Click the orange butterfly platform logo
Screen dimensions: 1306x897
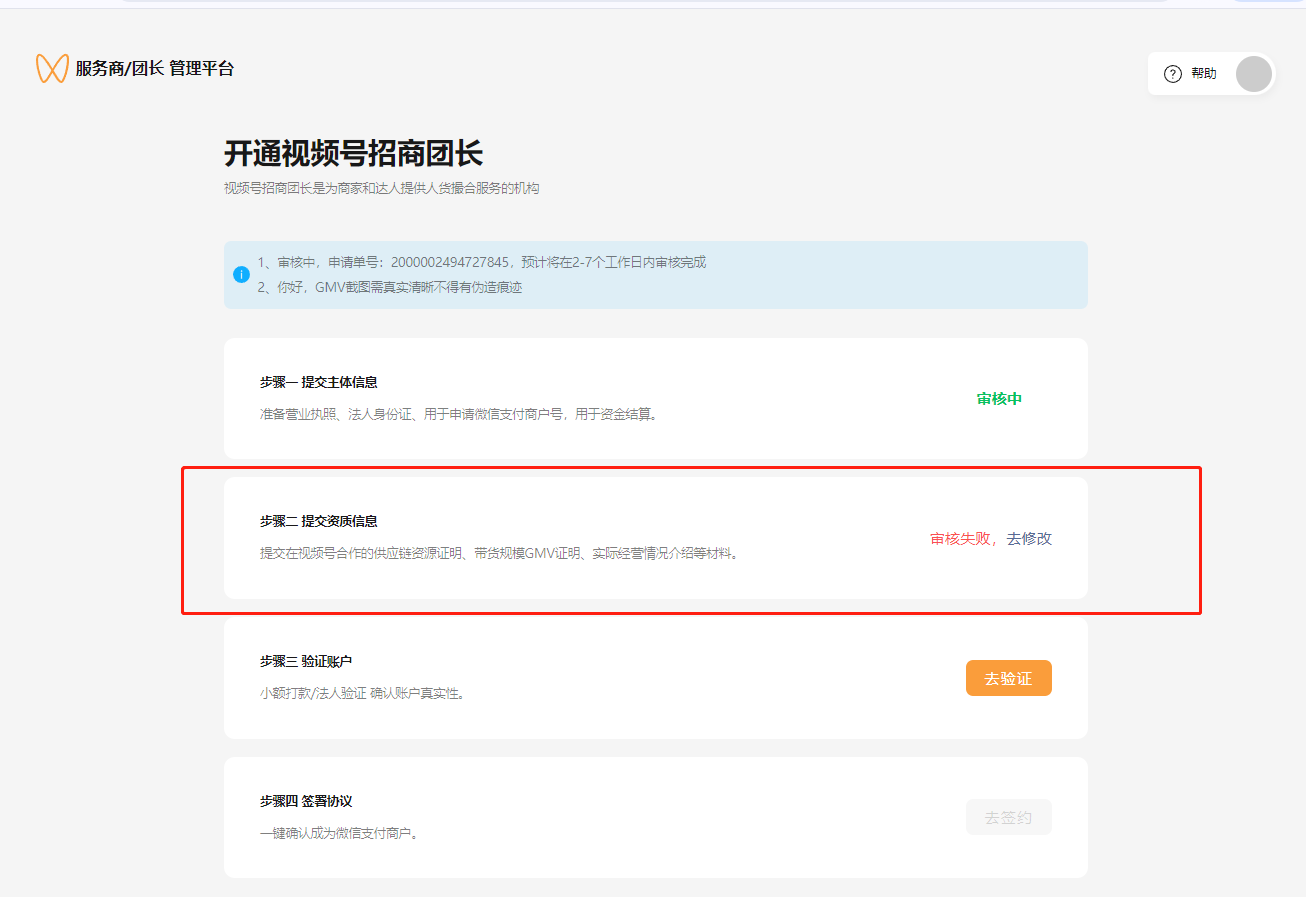coord(52,68)
